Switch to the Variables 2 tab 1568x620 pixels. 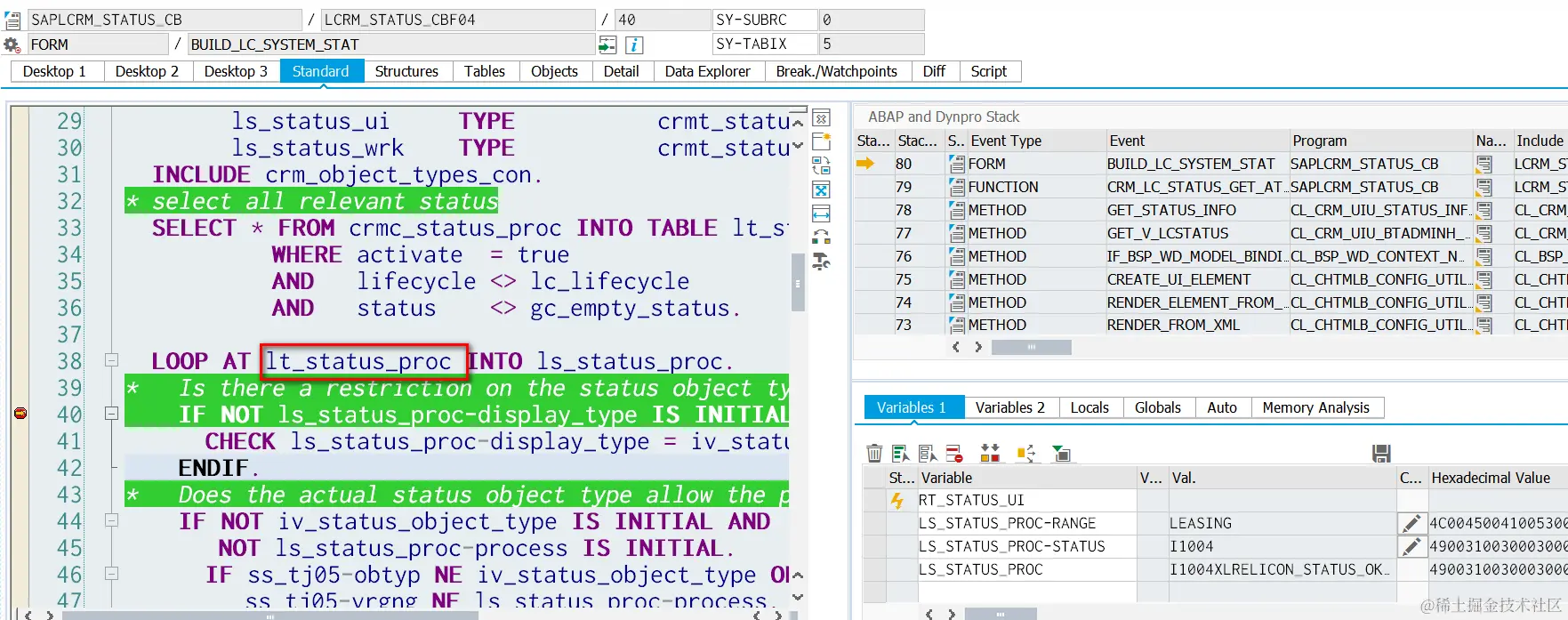[1010, 407]
